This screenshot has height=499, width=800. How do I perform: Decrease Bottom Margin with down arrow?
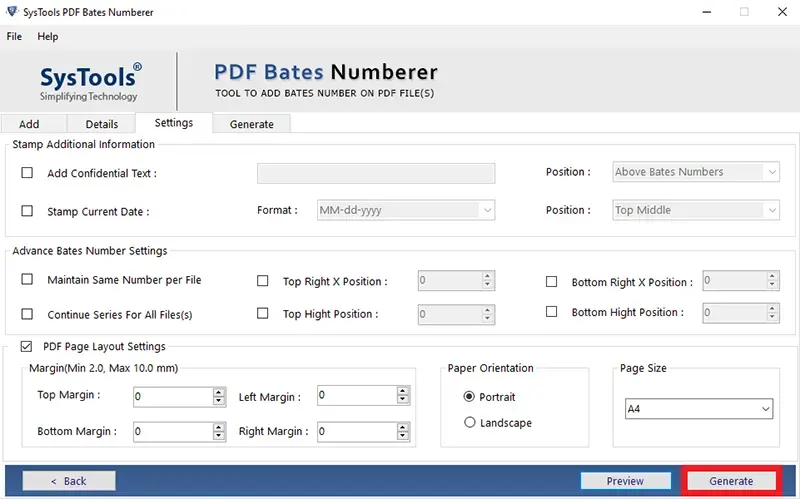219,436
